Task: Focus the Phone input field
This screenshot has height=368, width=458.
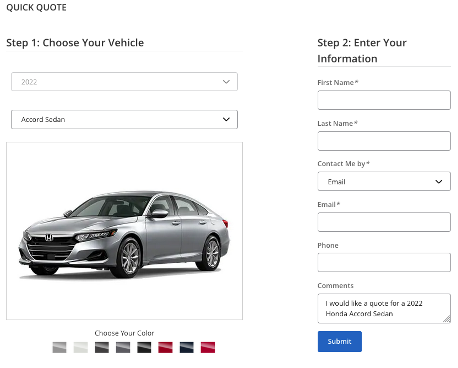Action: [x=384, y=262]
